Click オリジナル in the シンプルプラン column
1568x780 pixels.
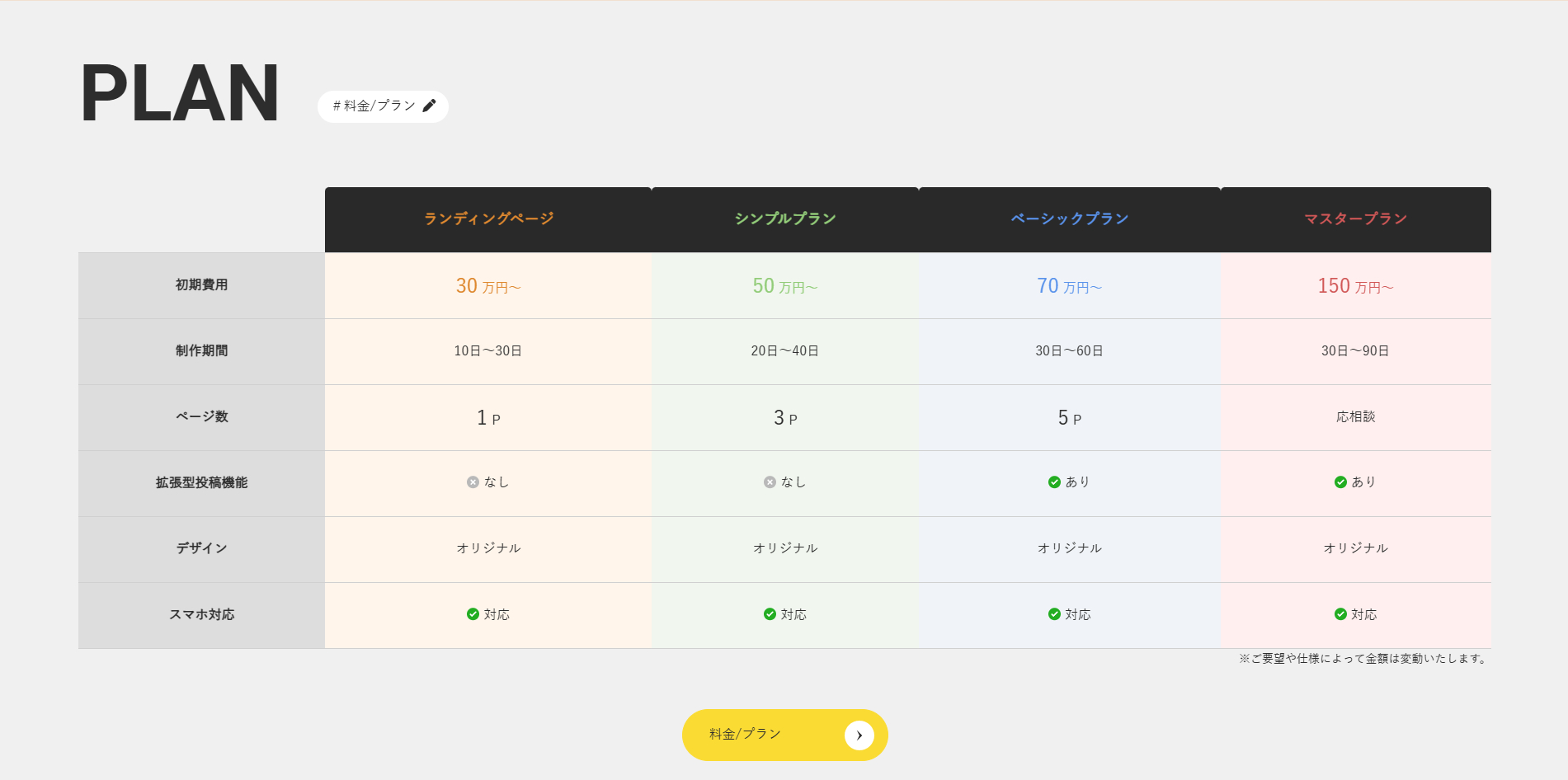click(785, 548)
